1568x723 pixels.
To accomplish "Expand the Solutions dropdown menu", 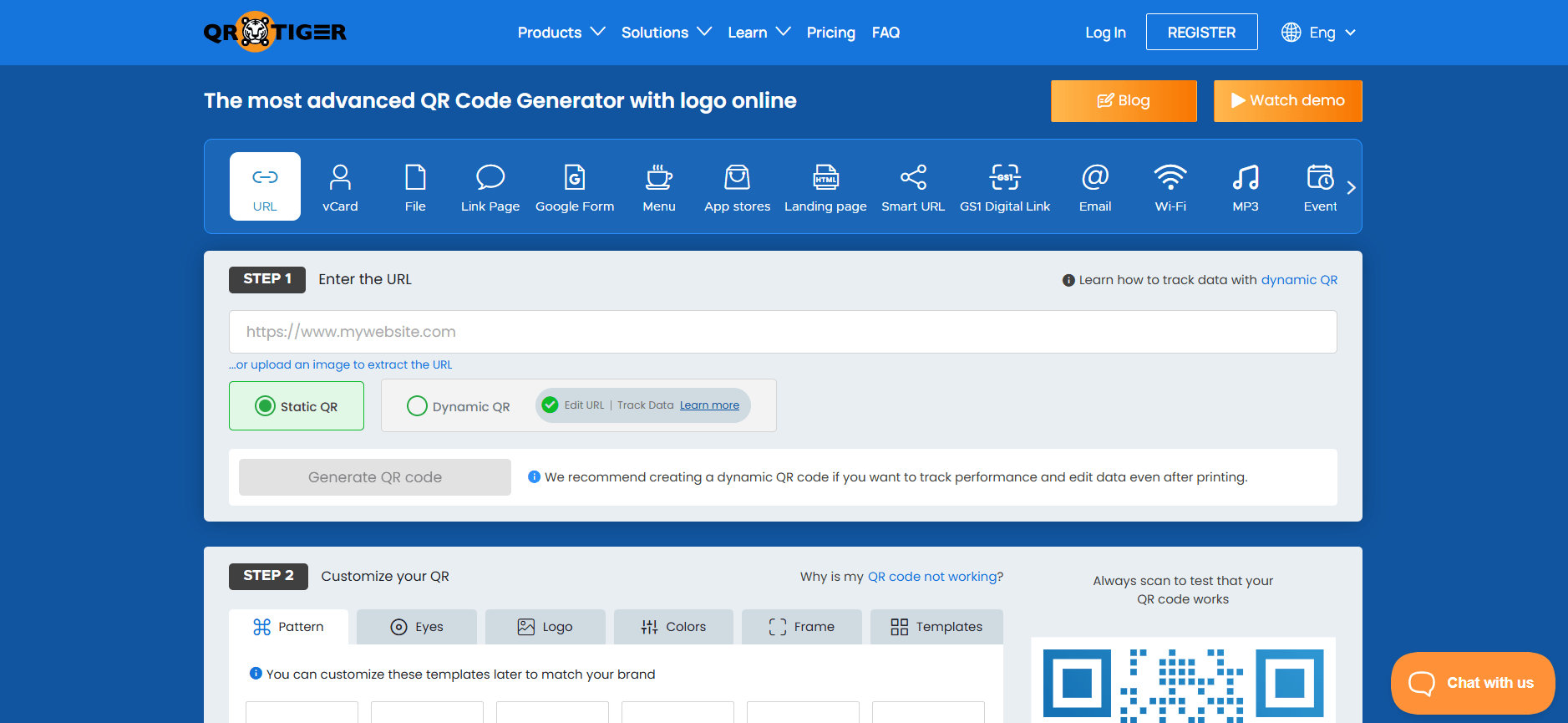I will click(666, 33).
